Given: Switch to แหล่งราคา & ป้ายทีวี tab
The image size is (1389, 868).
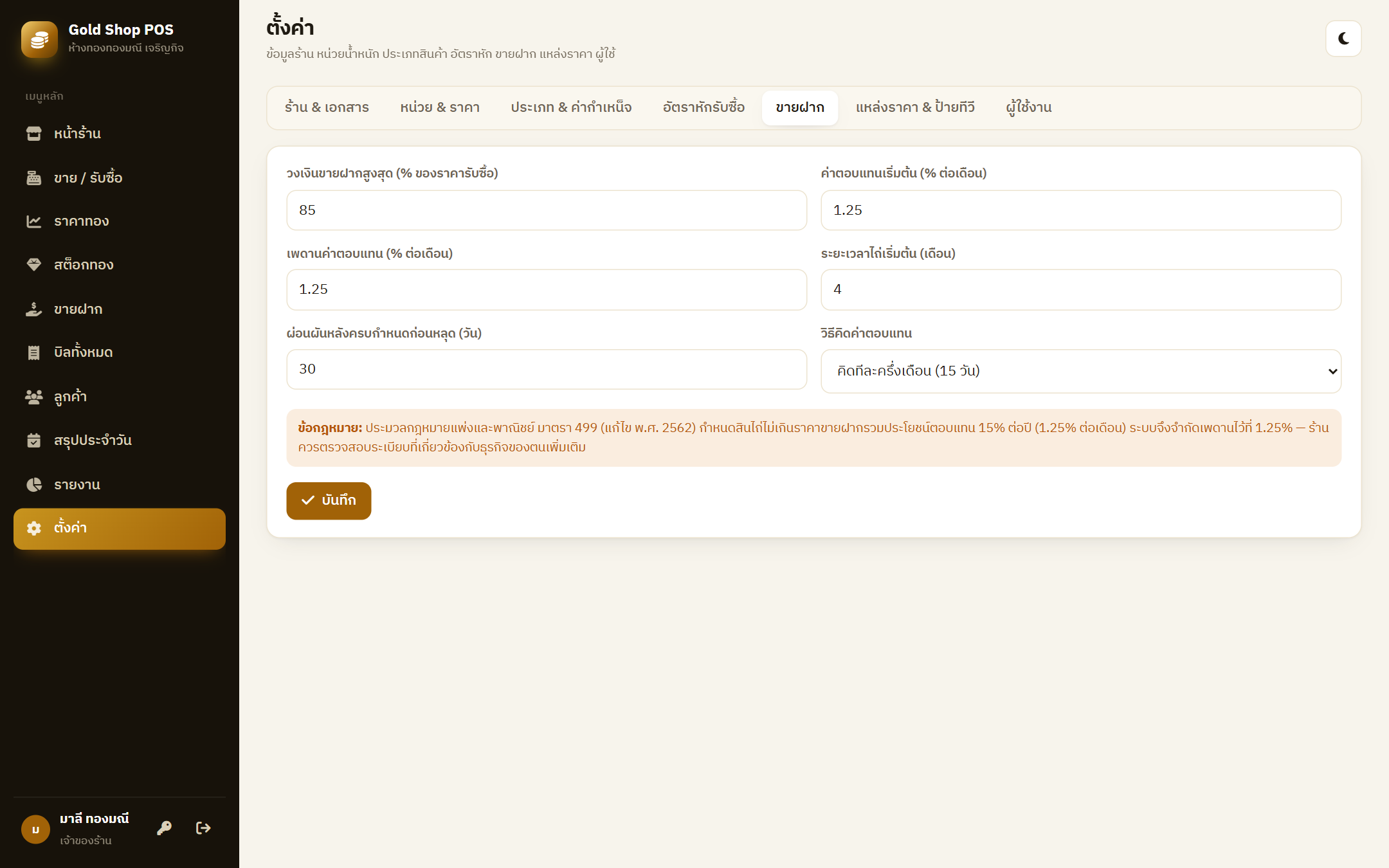Looking at the screenshot, I should [x=915, y=107].
